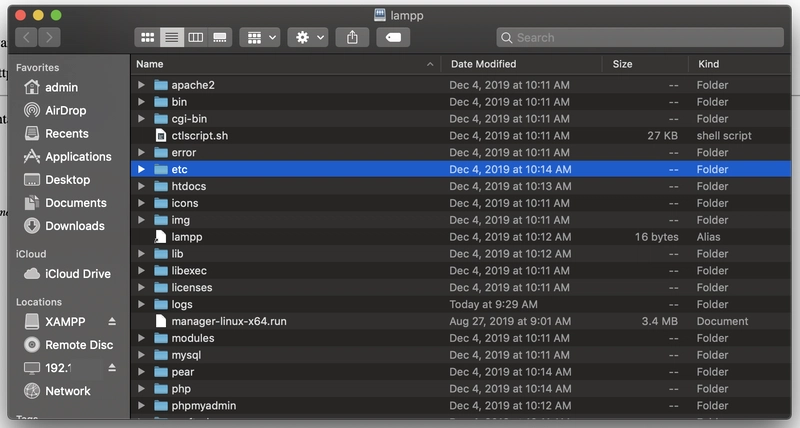Click the Edit Tags toolbar button
This screenshot has height=428, width=800.
pyautogui.click(x=393, y=37)
